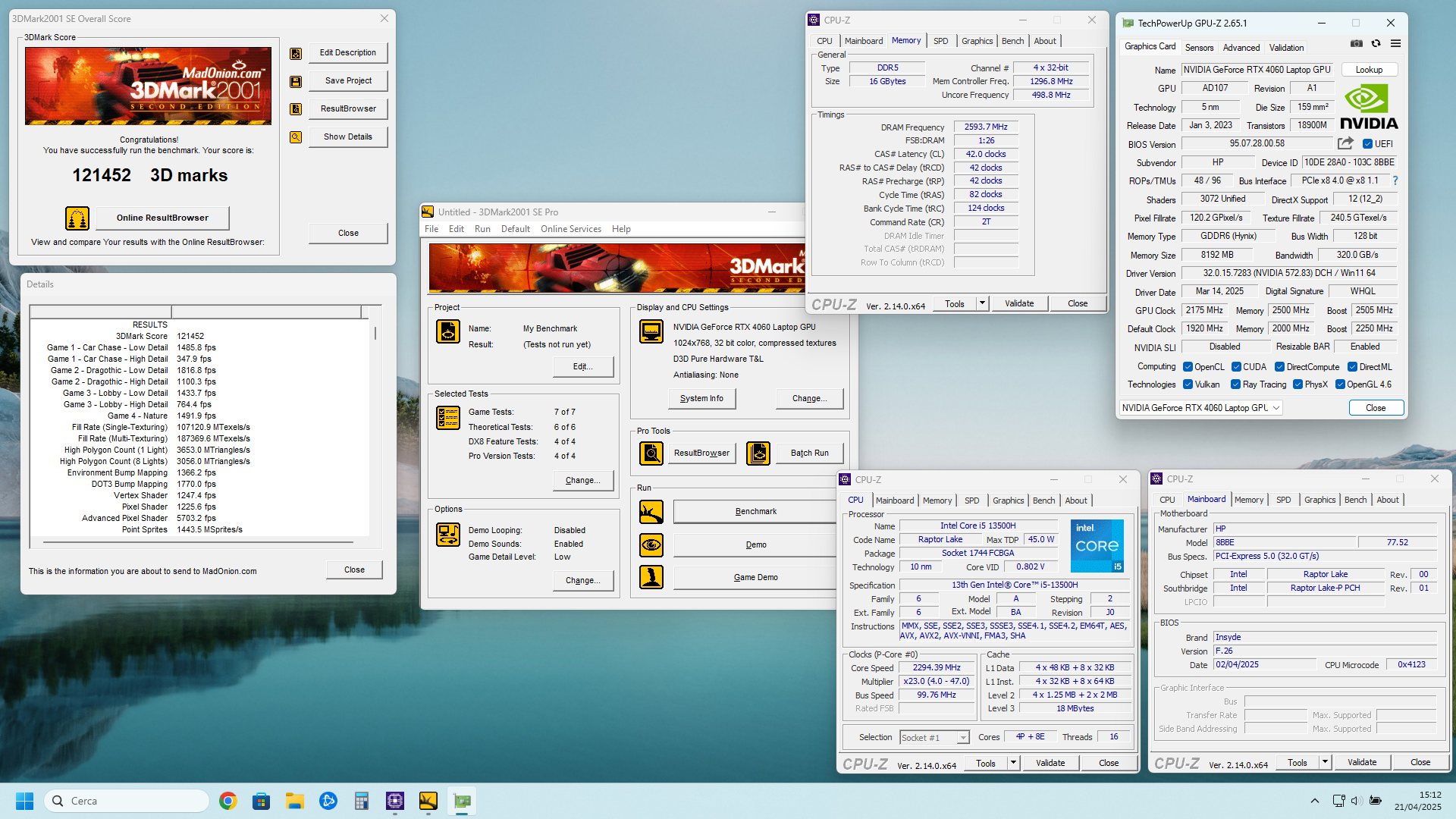
Task: Click the Benchmark button
Action: pos(755,512)
